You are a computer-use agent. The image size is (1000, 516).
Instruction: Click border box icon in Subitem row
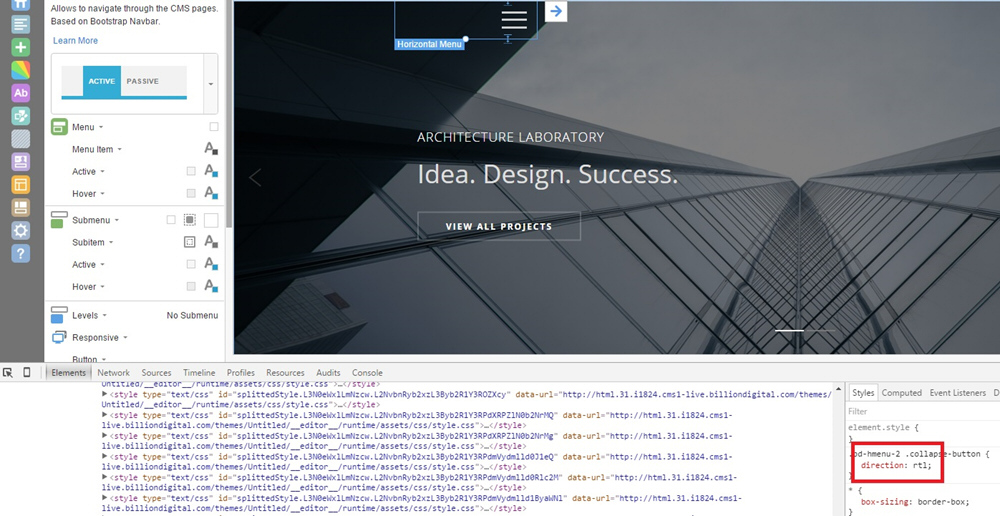(190, 242)
